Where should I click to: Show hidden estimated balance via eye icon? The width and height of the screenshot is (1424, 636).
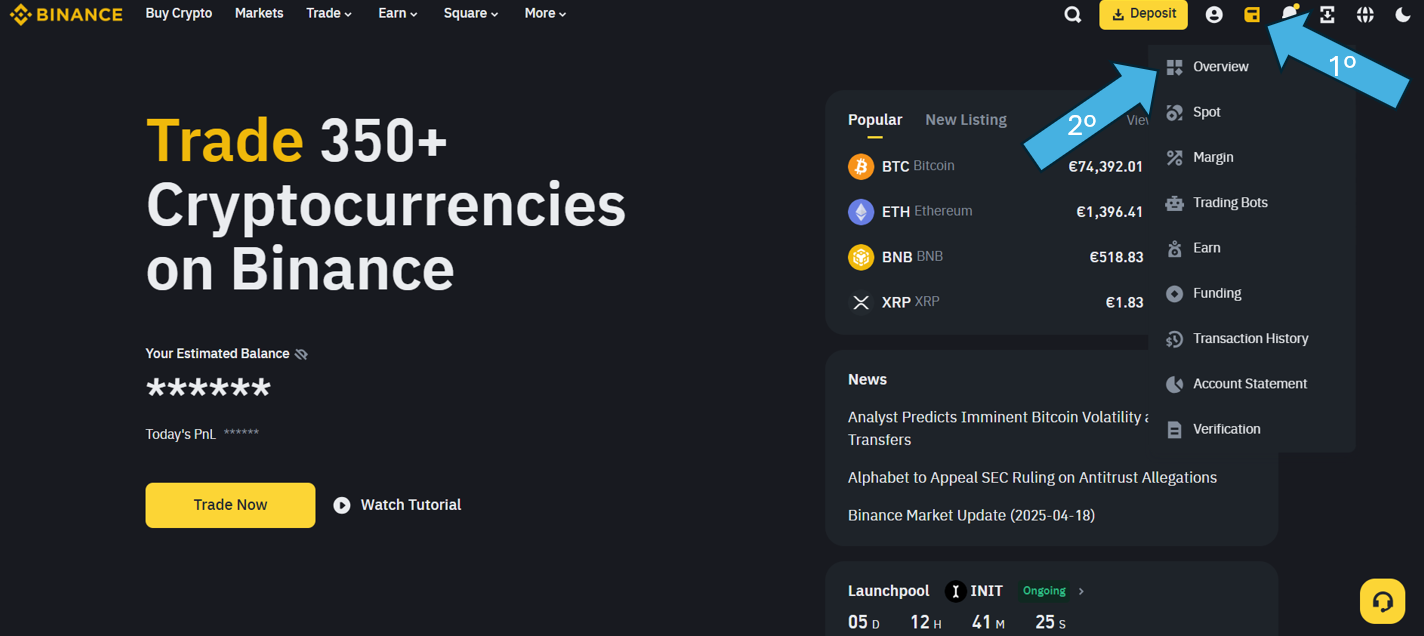pyautogui.click(x=301, y=354)
